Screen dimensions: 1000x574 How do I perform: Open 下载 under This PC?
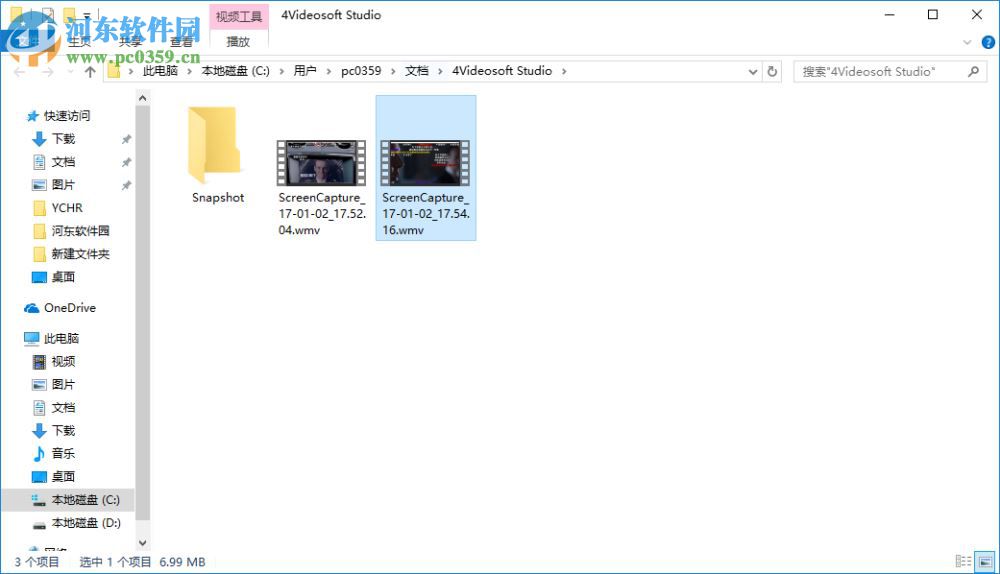64,430
